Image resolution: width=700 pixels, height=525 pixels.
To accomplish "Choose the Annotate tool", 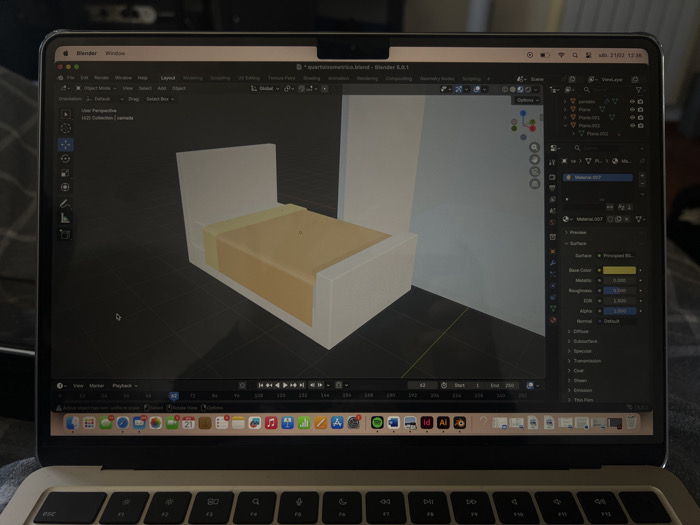I will click(66, 204).
